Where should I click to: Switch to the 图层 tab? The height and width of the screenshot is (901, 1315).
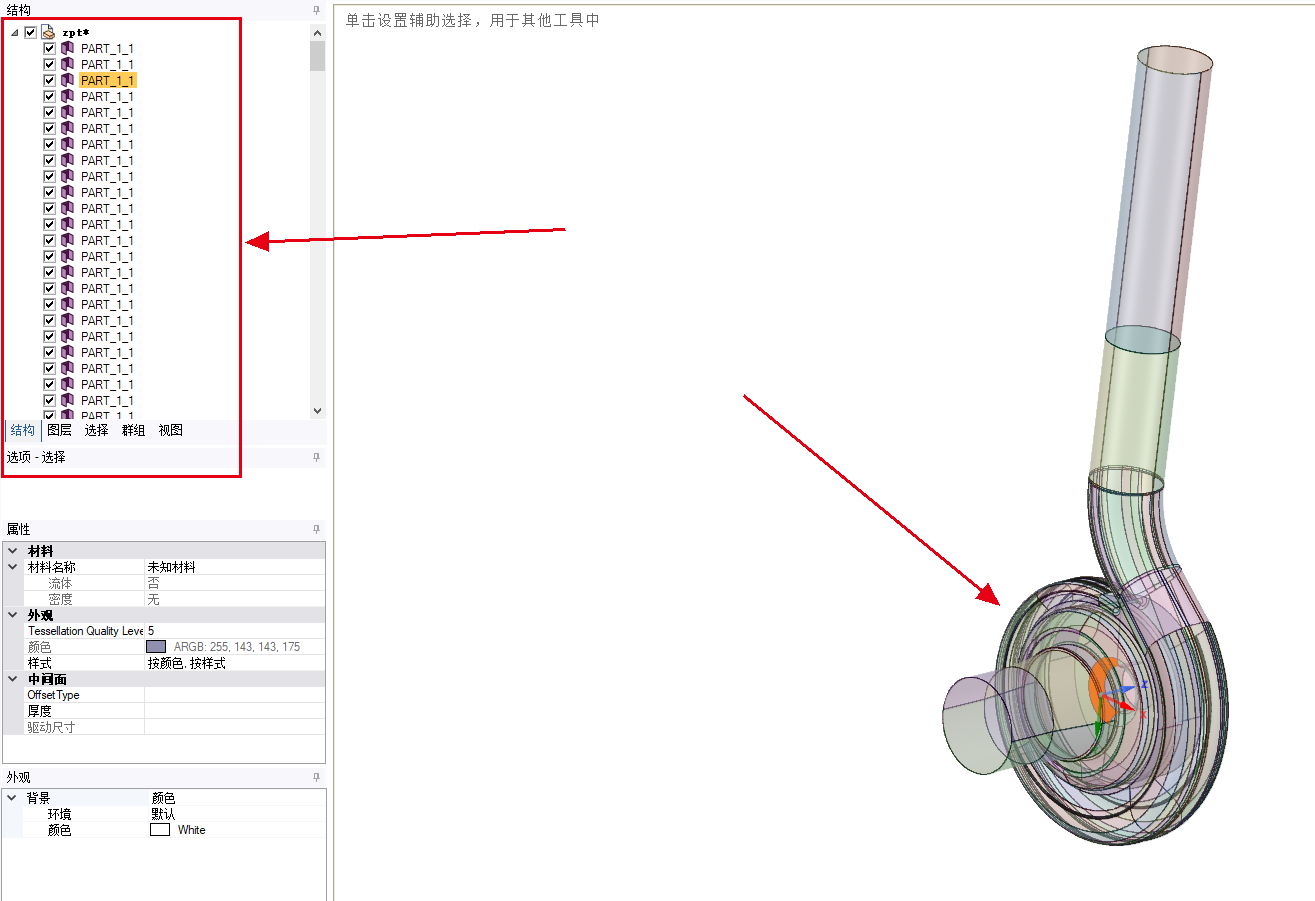tap(59, 430)
